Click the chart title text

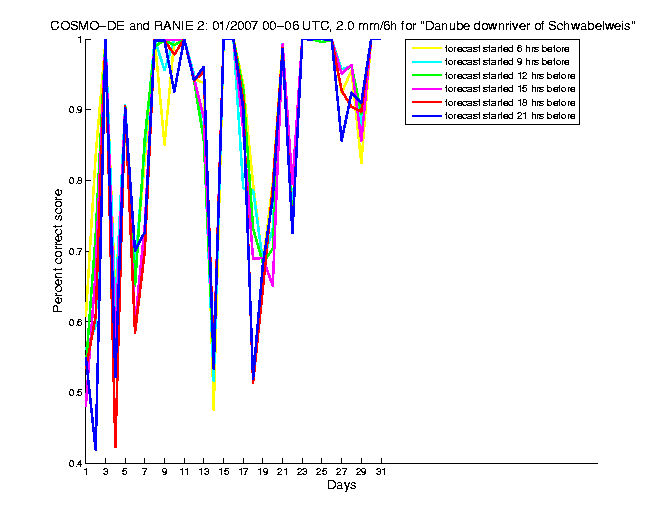tap(343, 26)
